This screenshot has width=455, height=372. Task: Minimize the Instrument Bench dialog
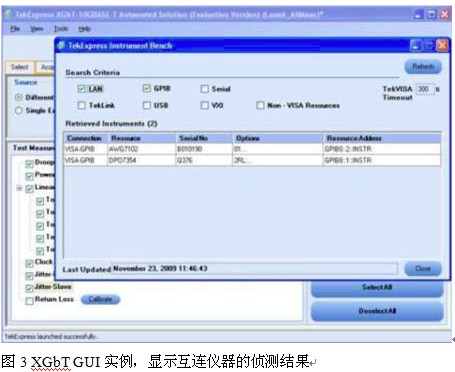[x=416, y=46]
